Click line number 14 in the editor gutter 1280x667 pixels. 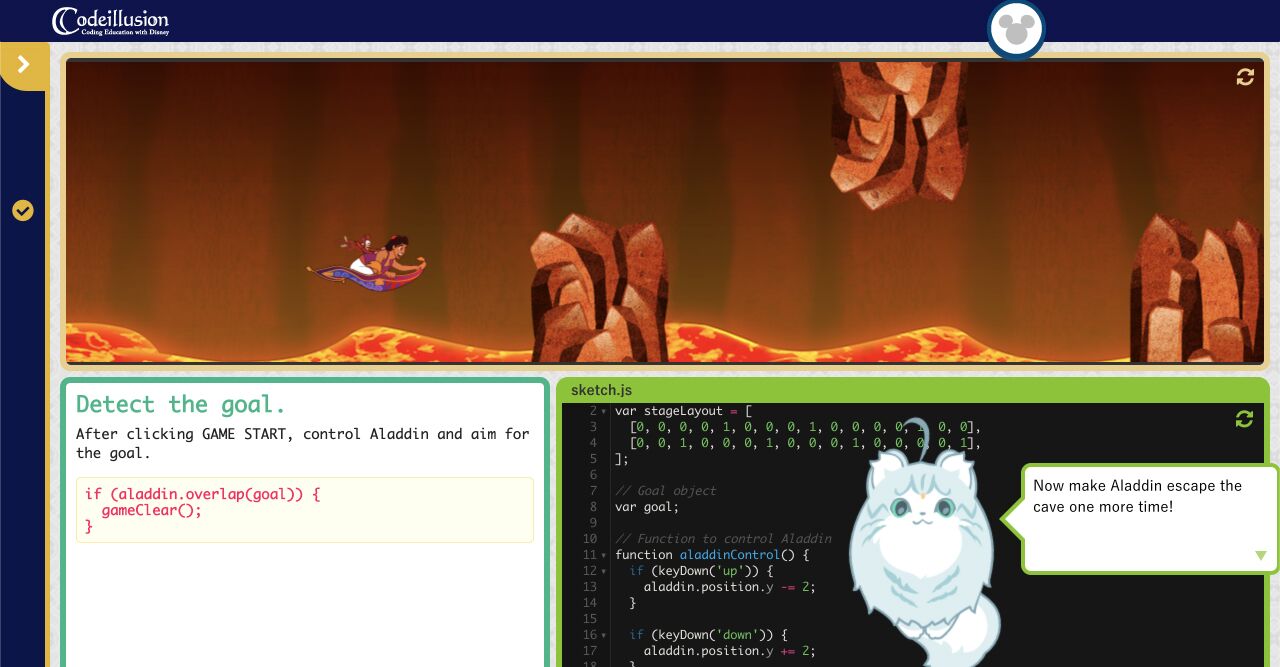(589, 603)
